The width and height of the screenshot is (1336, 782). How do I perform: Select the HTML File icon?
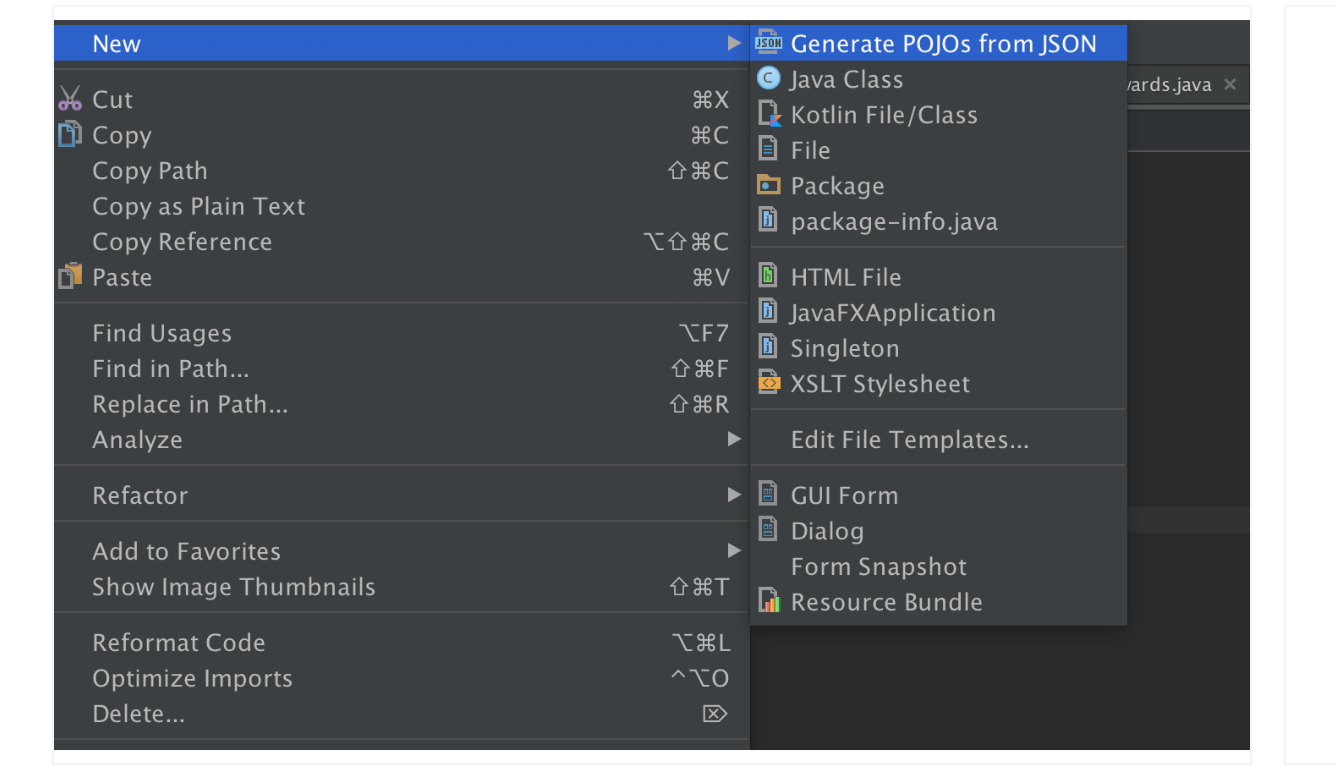pos(769,276)
